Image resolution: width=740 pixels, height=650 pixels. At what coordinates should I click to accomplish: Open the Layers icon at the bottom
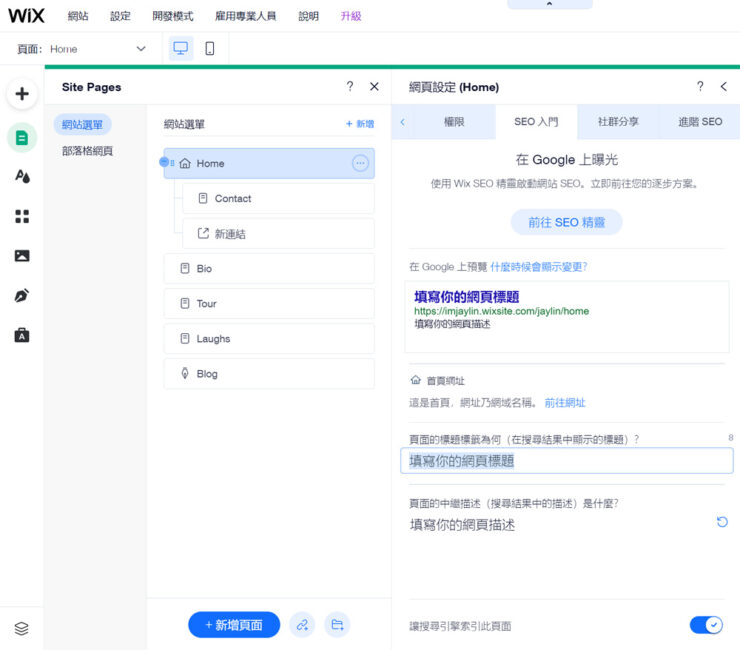pos(21,628)
